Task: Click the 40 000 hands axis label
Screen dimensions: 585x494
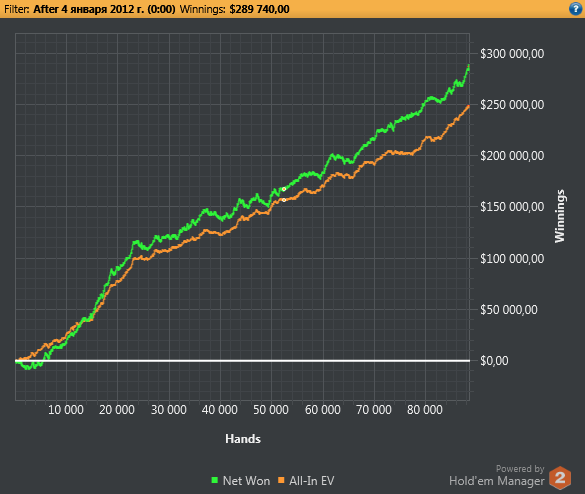Action: 220,410
